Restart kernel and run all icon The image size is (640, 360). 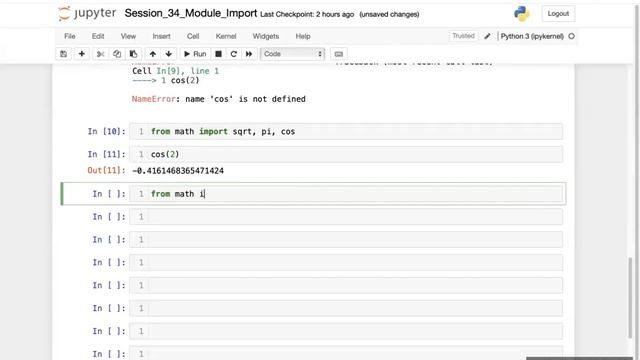click(x=249, y=54)
